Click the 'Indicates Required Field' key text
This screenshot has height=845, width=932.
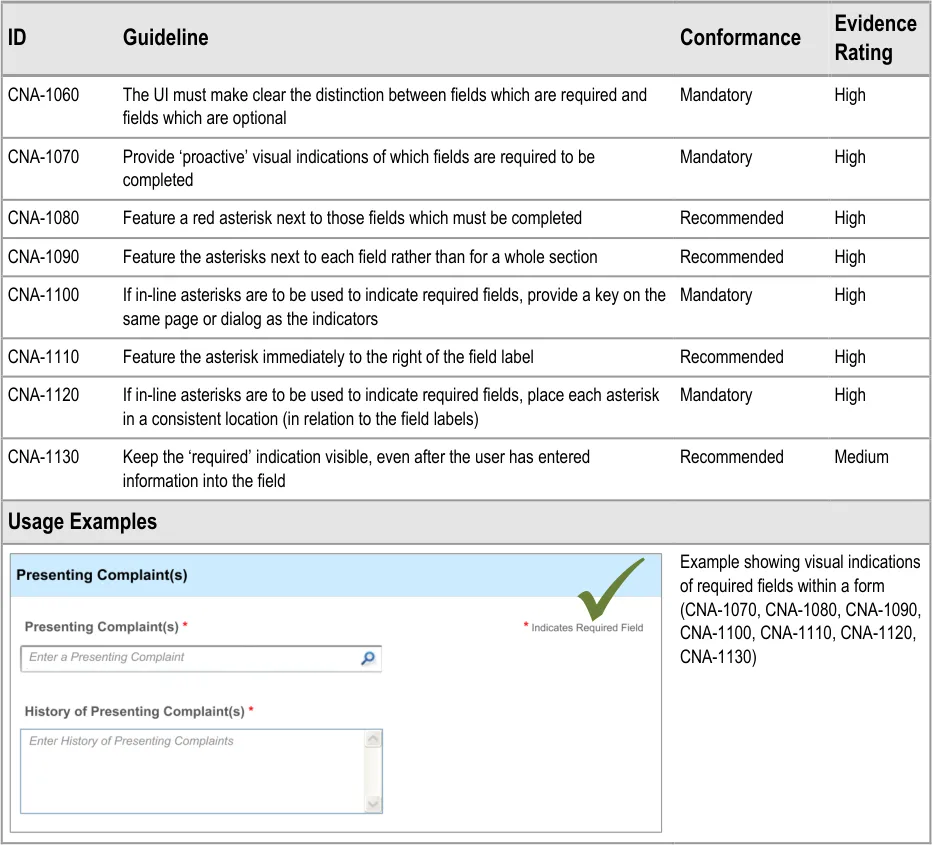[x=587, y=628]
